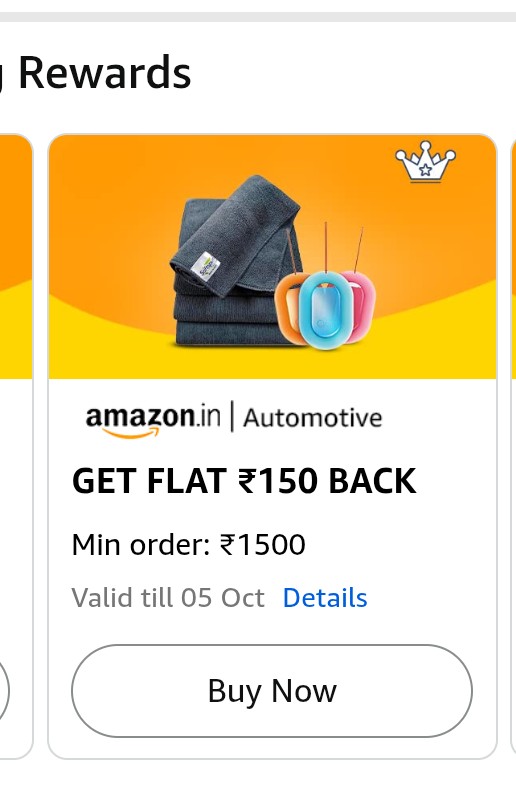Click the amazon.in logo

click(x=153, y=420)
